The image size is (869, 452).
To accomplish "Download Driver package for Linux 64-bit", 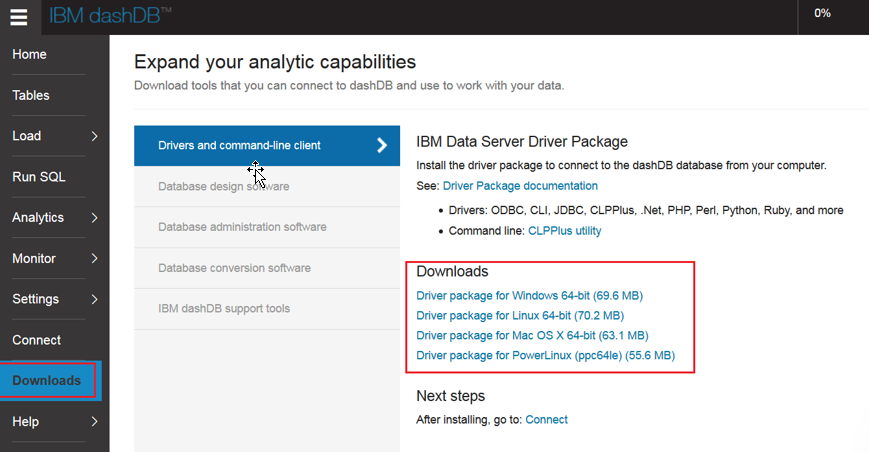I will click(x=520, y=316).
